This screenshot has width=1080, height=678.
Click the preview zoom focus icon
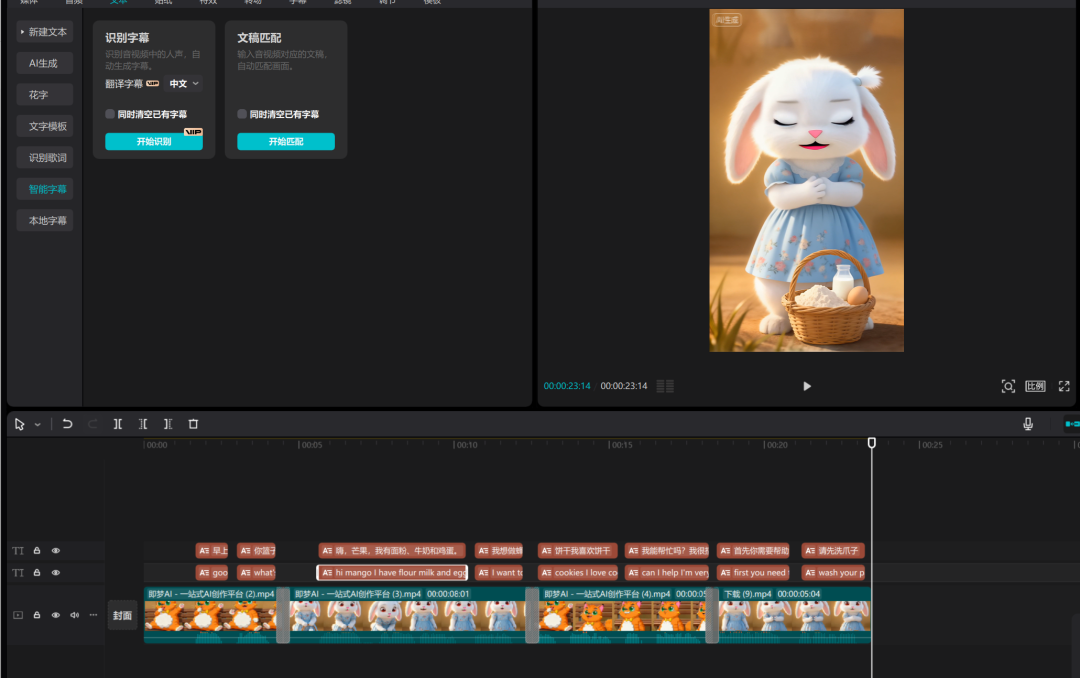pyautogui.click(x=1008, y=386)
